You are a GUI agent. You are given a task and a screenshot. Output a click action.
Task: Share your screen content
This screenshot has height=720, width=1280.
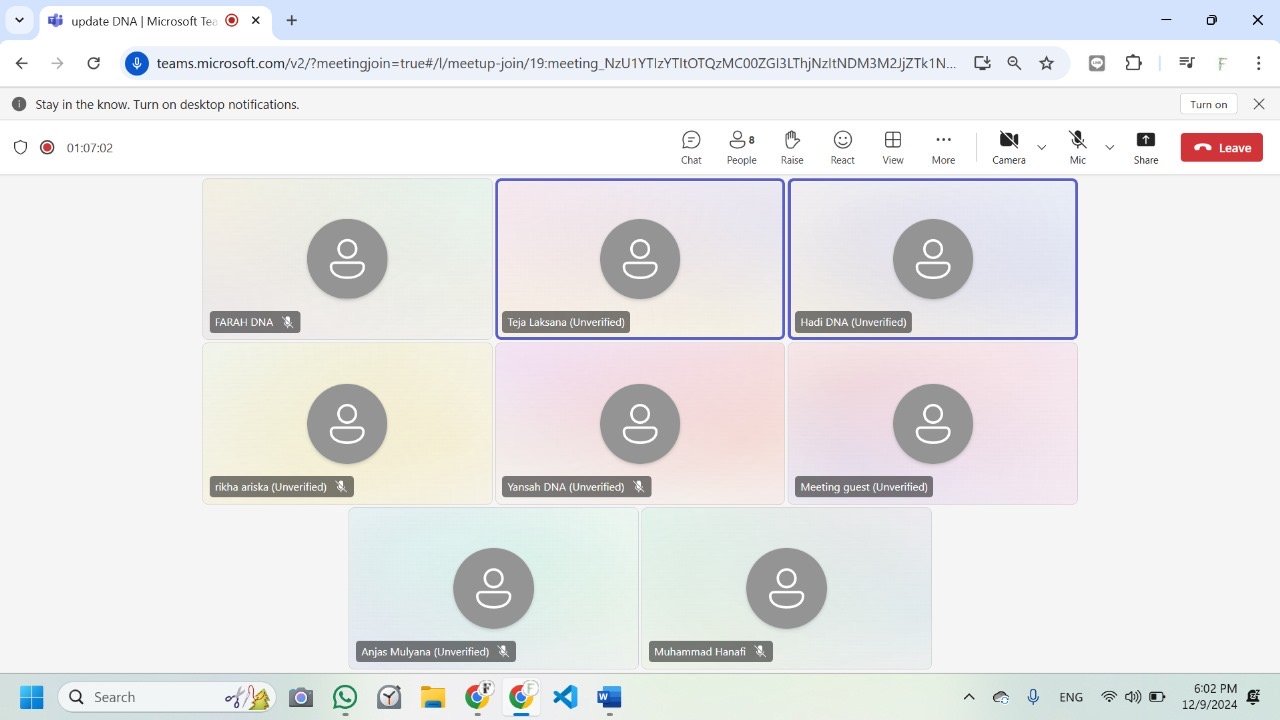(x=1146, y=147)
